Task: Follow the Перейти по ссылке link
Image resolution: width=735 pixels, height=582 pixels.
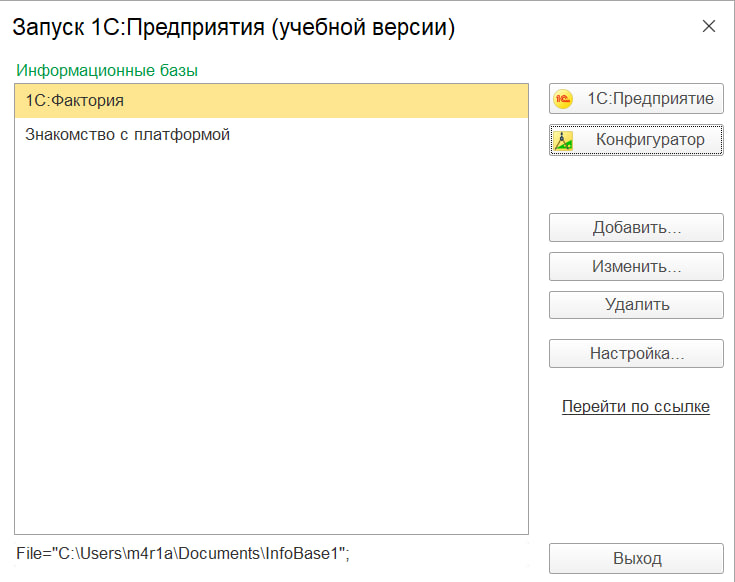Action: point(636,406)
